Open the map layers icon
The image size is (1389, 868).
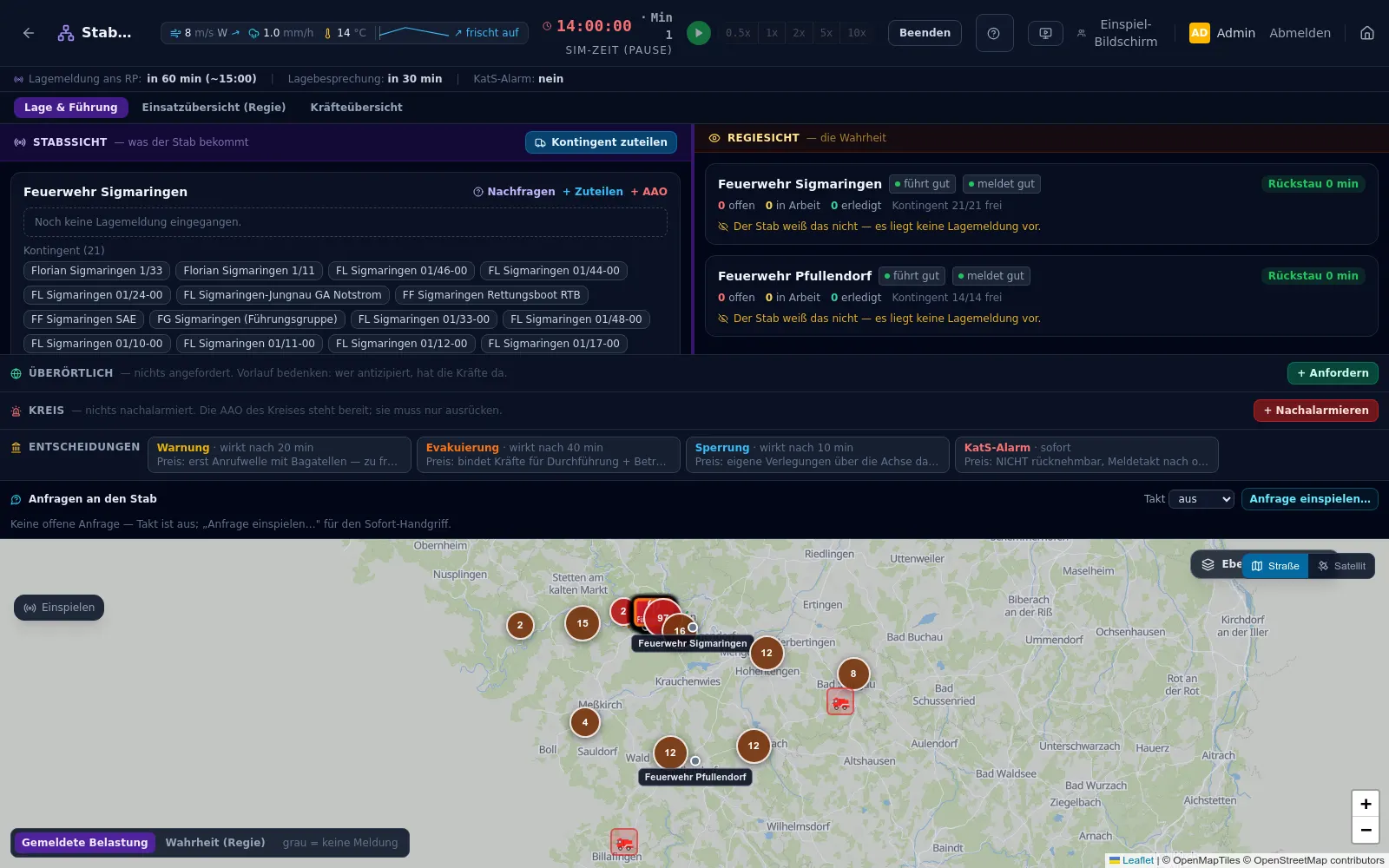pos(1208,564)
